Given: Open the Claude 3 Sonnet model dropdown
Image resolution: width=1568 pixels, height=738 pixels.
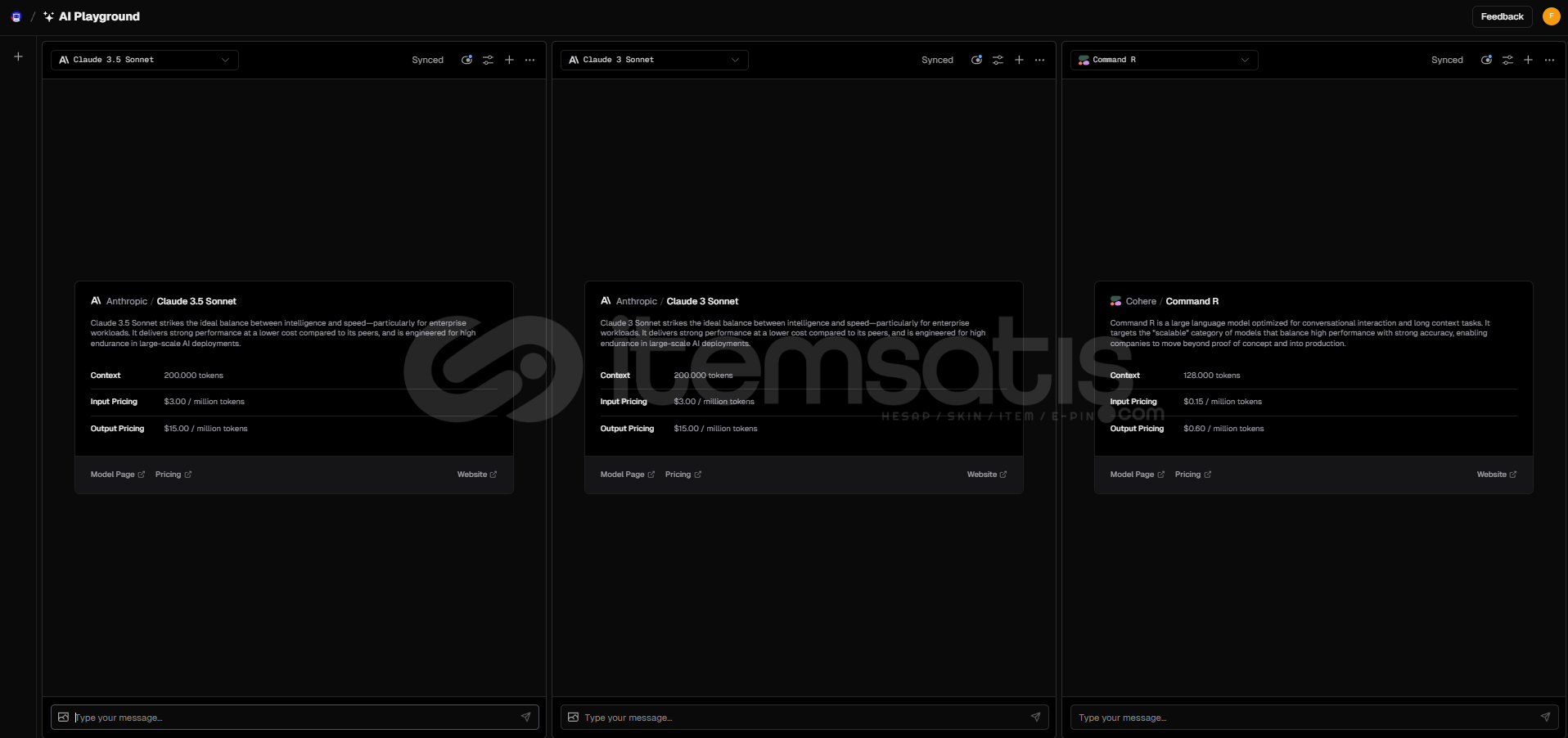Looking at the screenshot, I should point(655,60).
